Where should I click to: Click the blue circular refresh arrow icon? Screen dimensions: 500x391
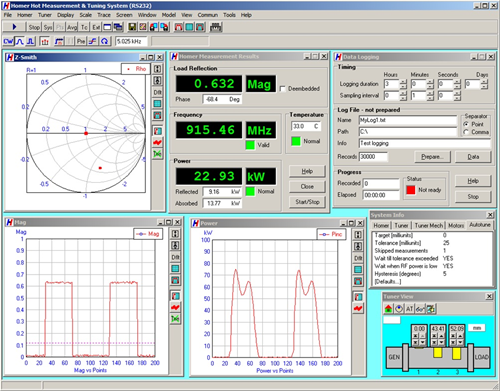105,41
